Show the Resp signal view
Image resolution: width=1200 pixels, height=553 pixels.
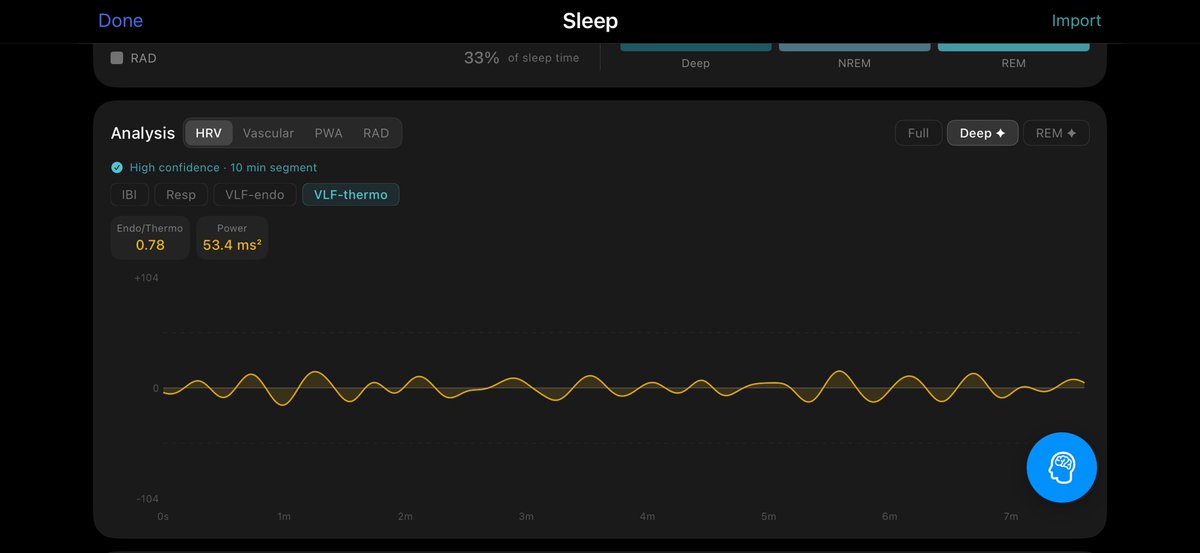point(181,195)
